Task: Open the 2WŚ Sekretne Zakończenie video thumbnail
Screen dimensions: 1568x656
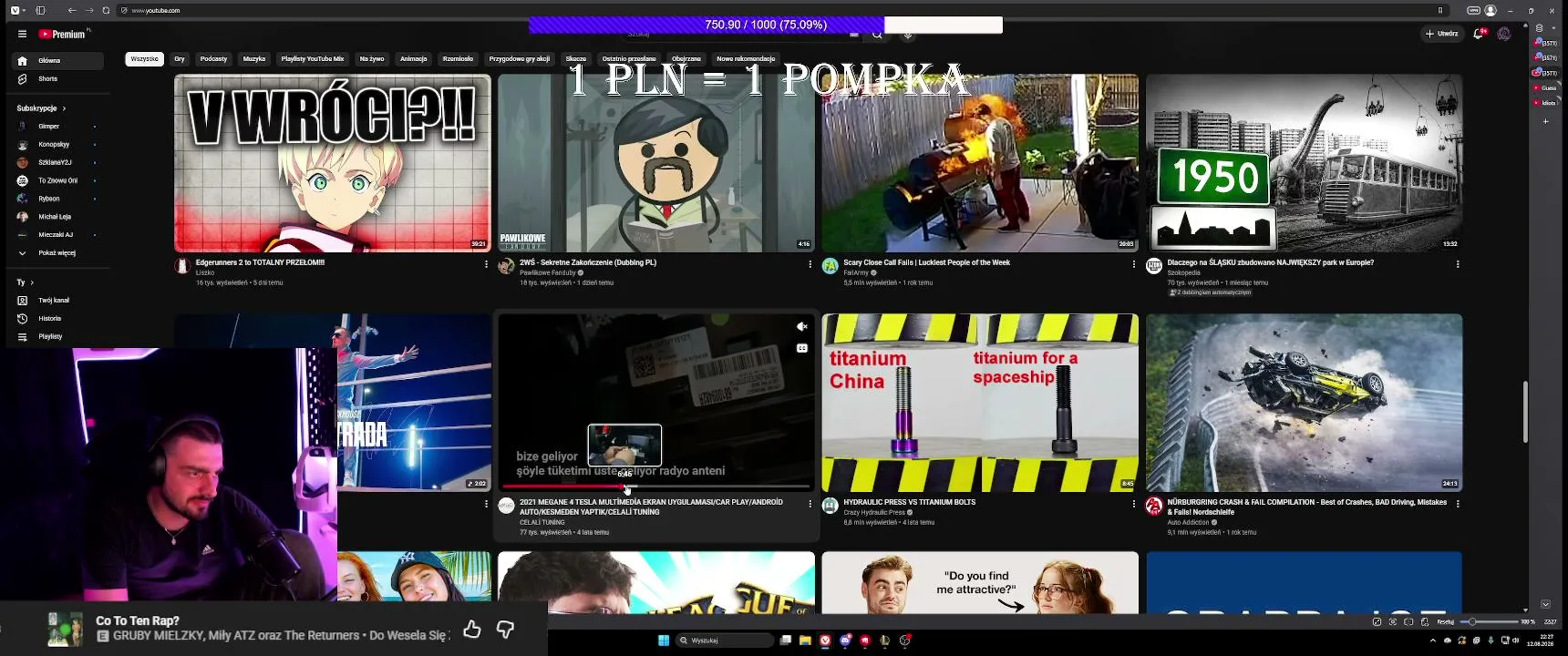Action: [x=656, y=163]
